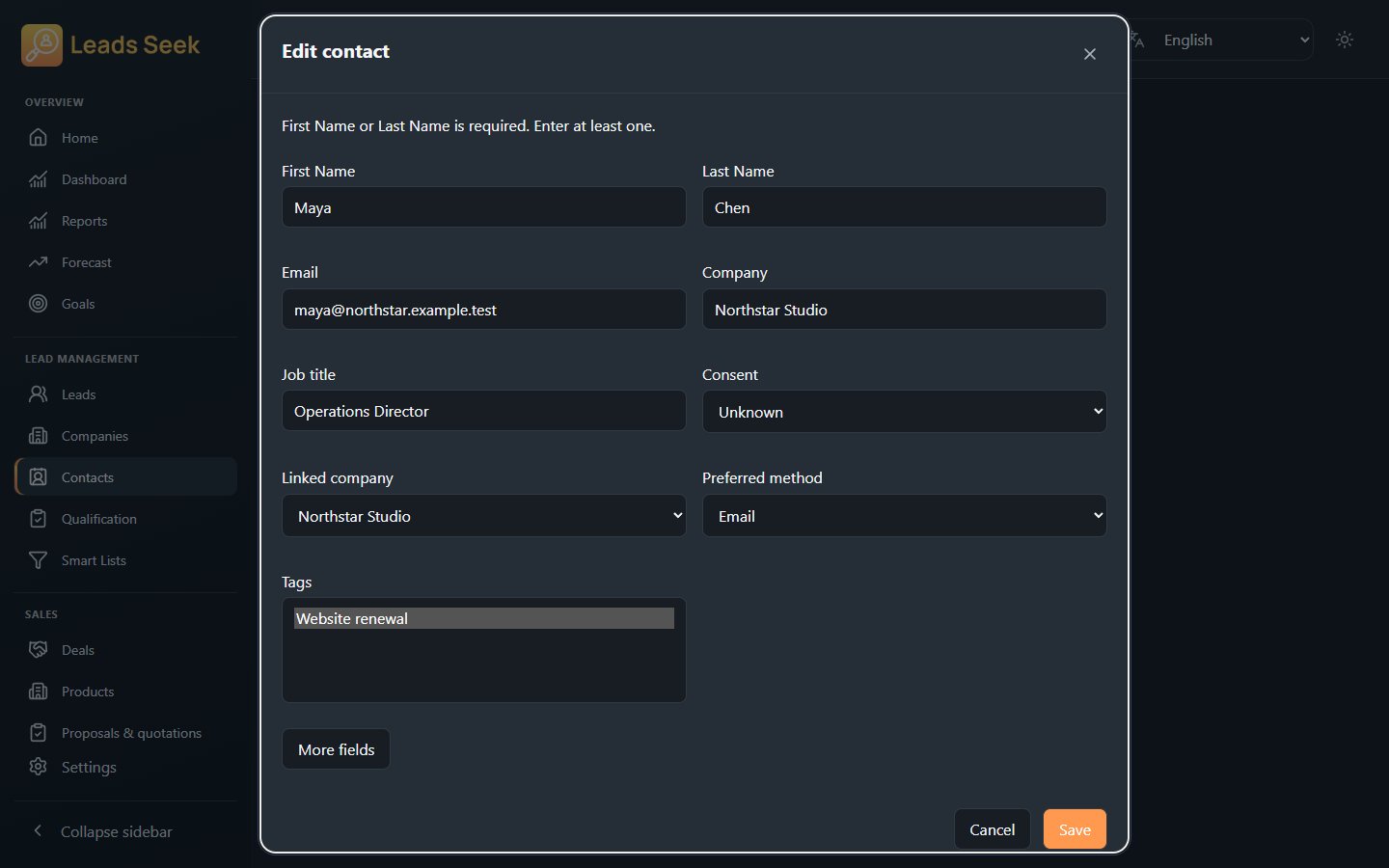Click the Goals target icon
This screenshot has width=1389, height=868.
[38, 304]
